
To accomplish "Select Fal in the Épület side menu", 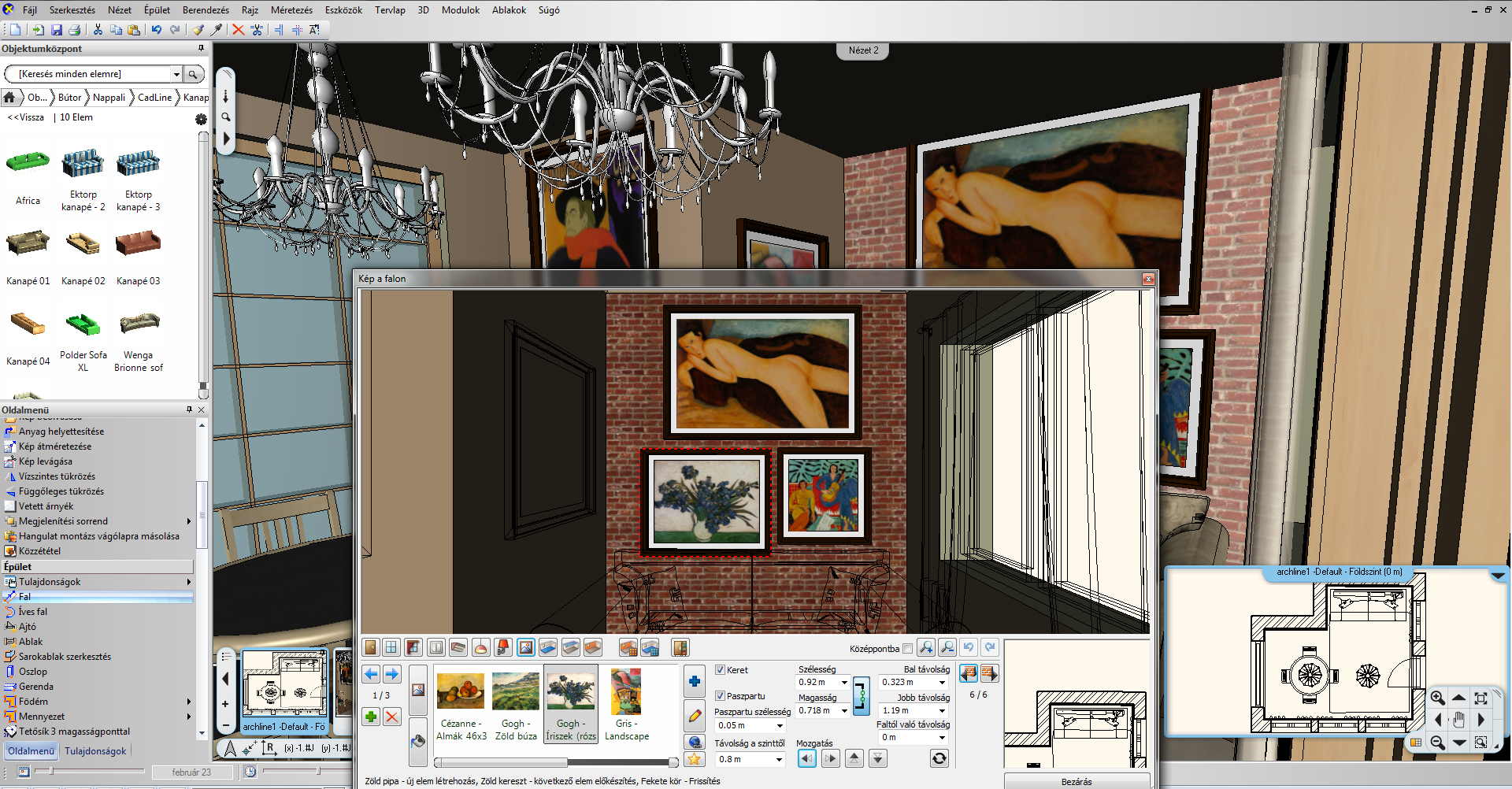I will coord(98,597).
